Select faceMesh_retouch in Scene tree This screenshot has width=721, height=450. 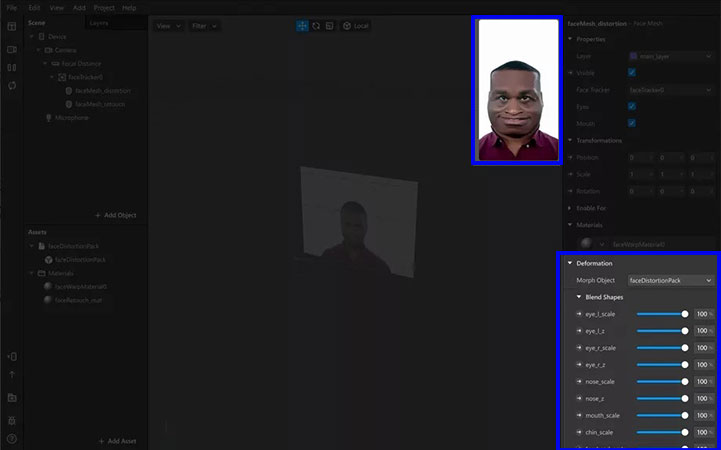pyautogui.click(x=100, y=104)
